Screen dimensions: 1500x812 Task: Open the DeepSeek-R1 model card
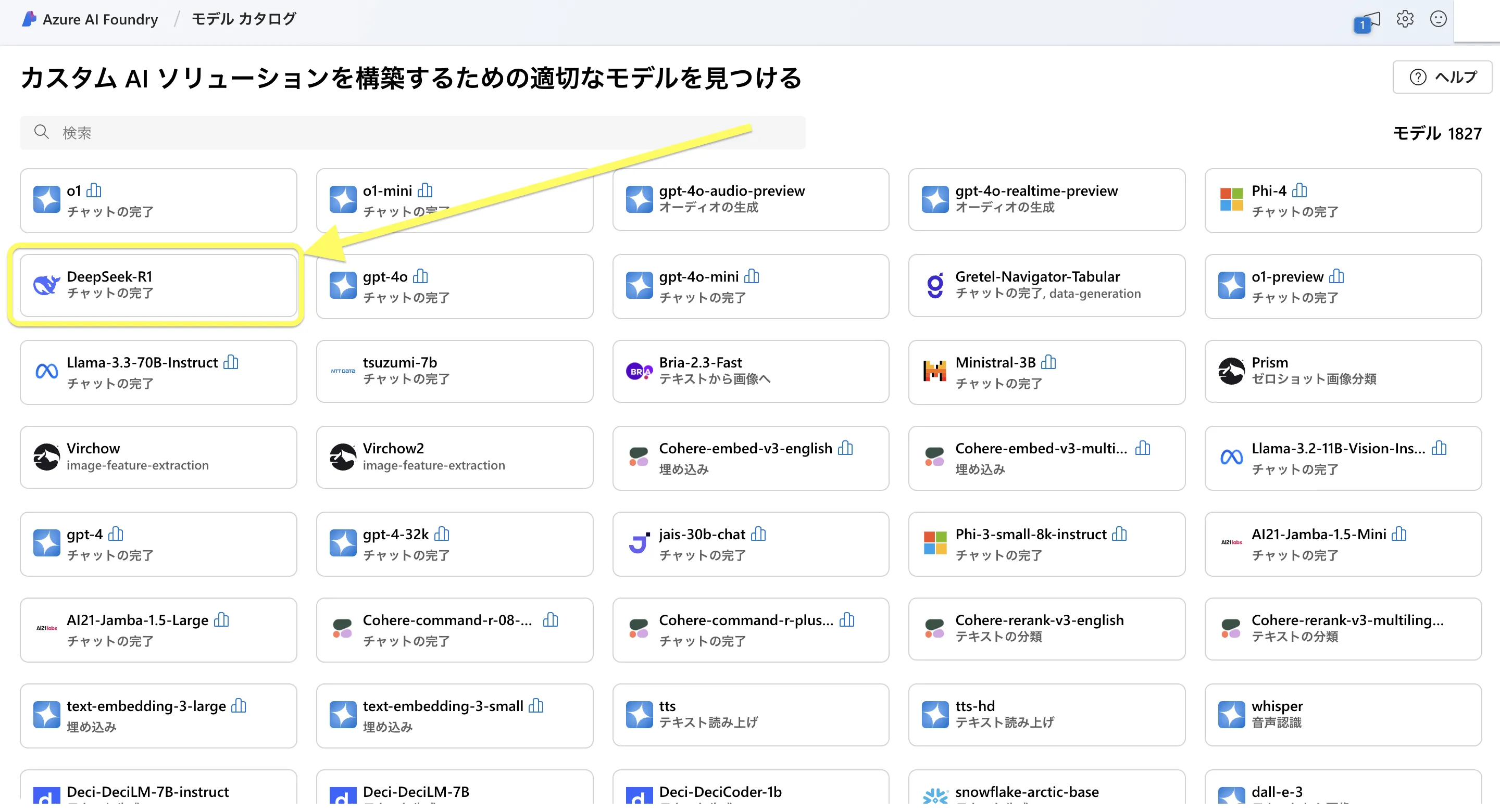point(158,285)
